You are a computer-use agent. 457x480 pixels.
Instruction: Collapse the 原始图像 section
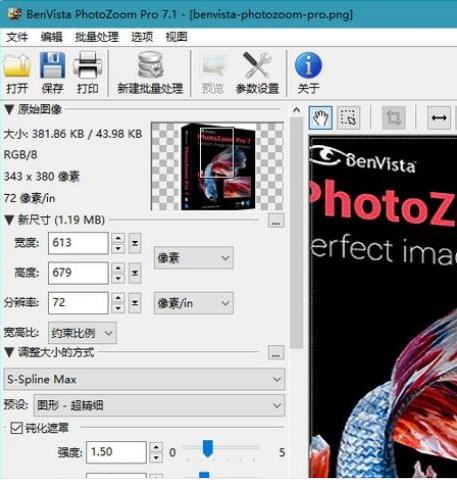tap(9, 110)
